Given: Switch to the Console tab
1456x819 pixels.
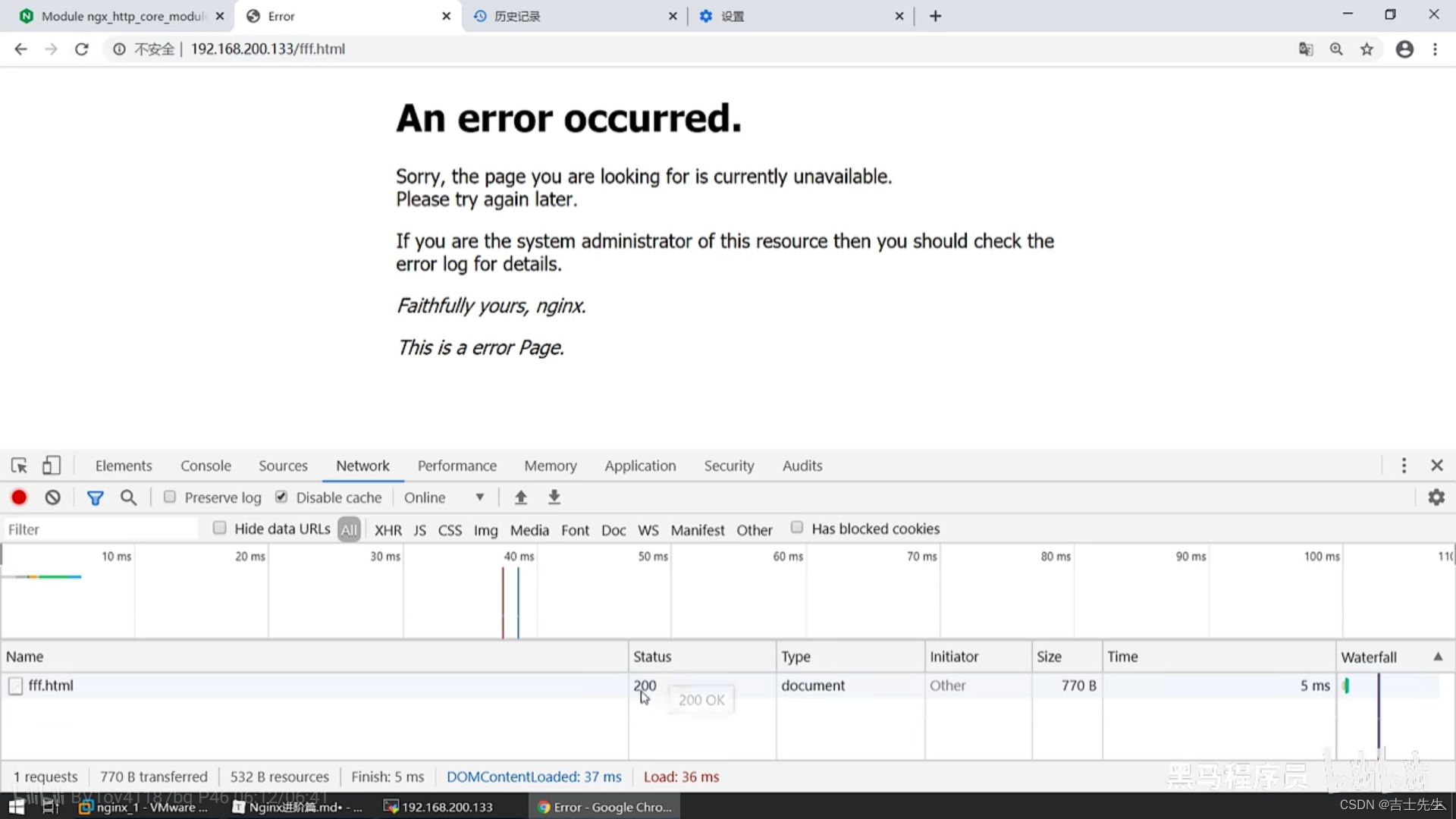Looking at the screenshot, I should pyautogui.click(x=206, y=465).
